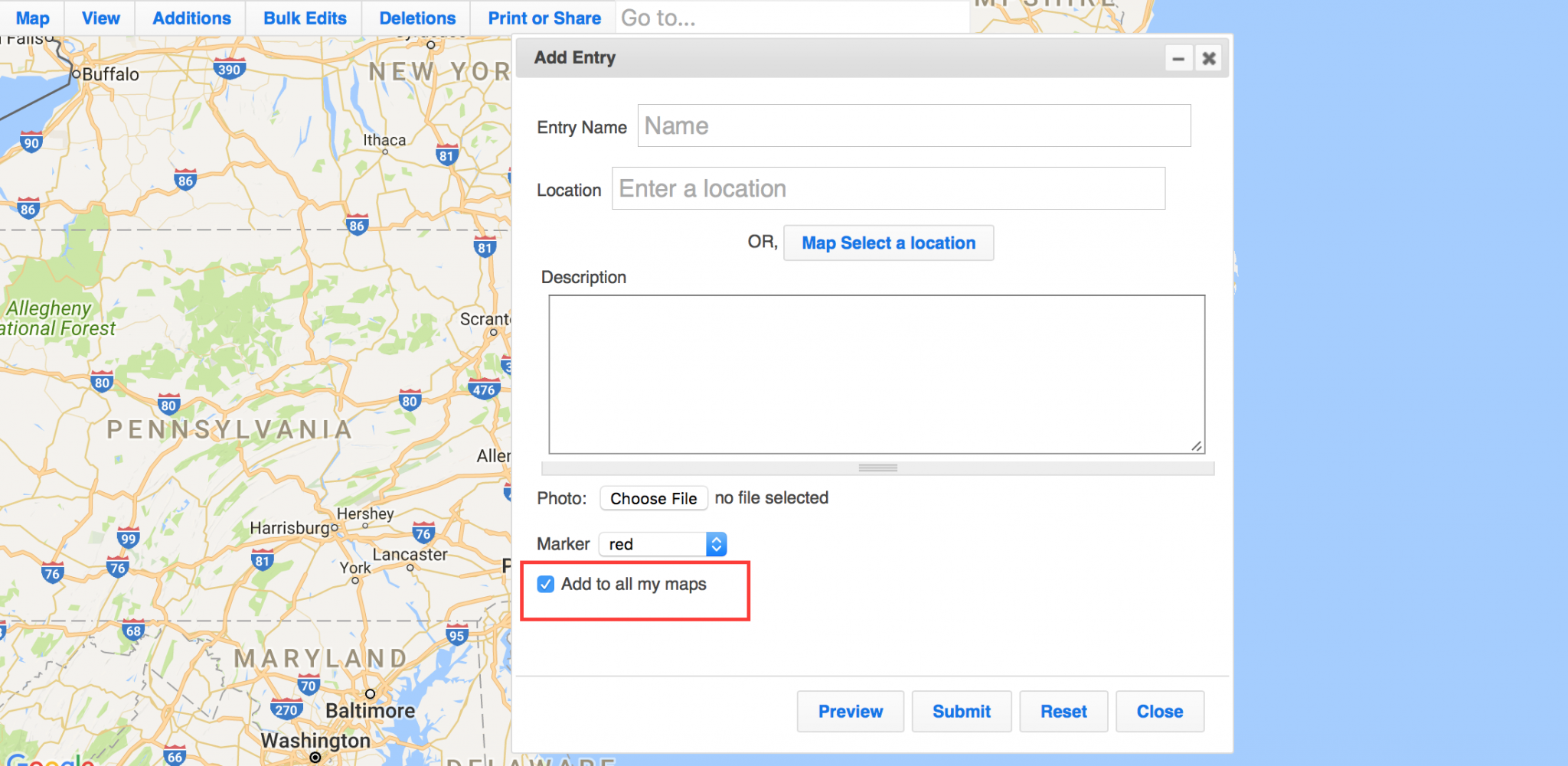Open the Deletions menu
This screenshot has height=766, width=1568.
point(417,18)
